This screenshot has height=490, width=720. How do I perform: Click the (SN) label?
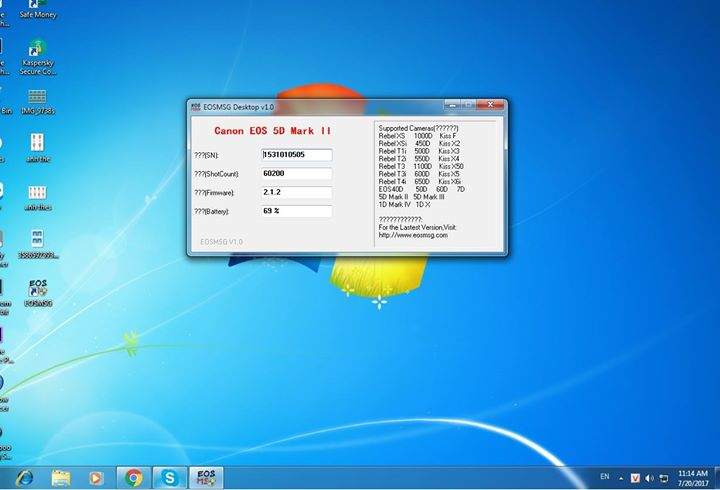[x=206, y=155]
